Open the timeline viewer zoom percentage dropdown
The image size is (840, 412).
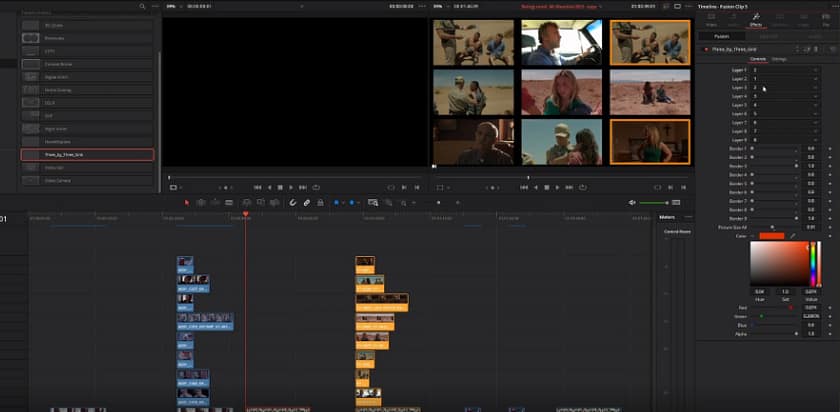point(441,6)
